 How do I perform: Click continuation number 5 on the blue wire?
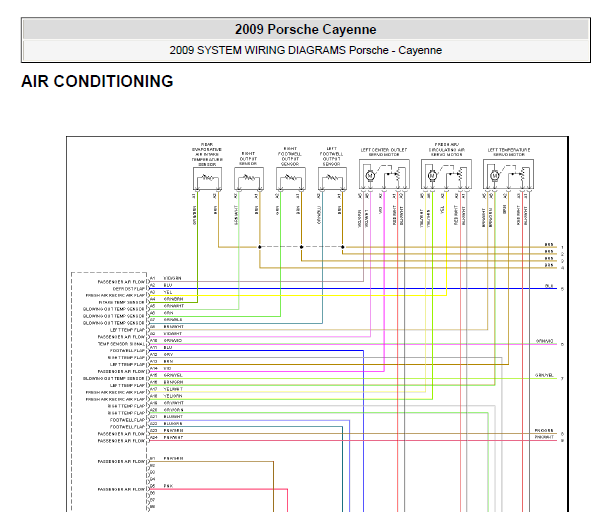click(x=562, y=289)
